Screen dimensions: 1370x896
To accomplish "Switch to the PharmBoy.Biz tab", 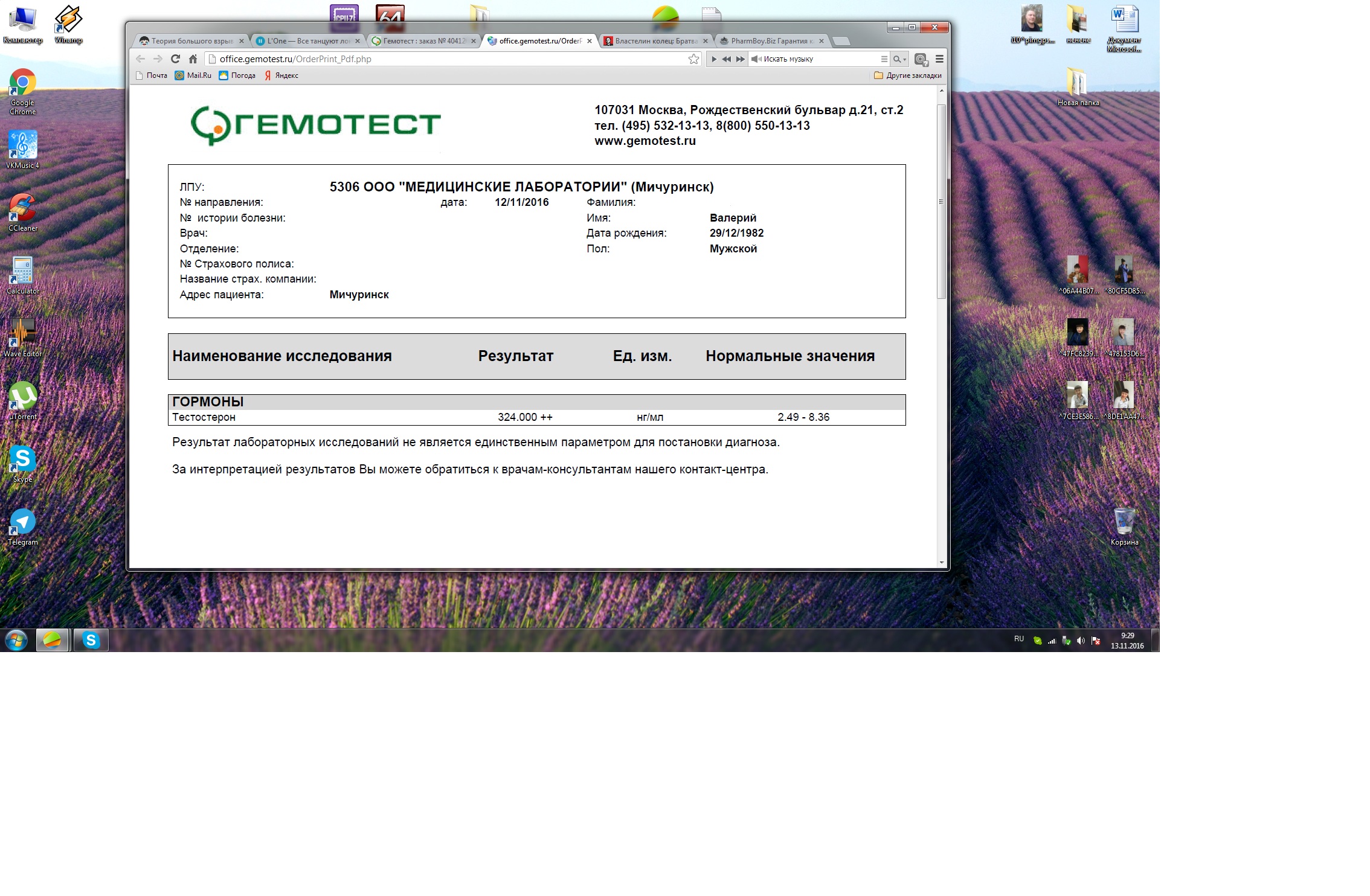I will pyautogui.click(x=771, y=41).
